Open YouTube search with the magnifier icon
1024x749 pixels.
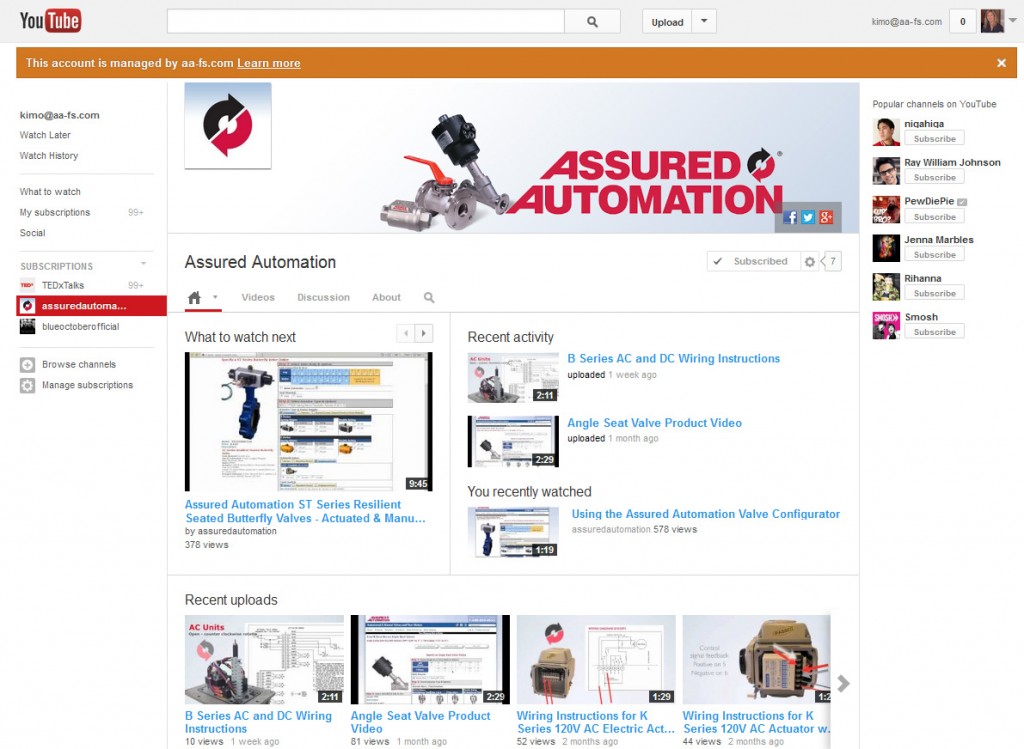coord(593,19)
